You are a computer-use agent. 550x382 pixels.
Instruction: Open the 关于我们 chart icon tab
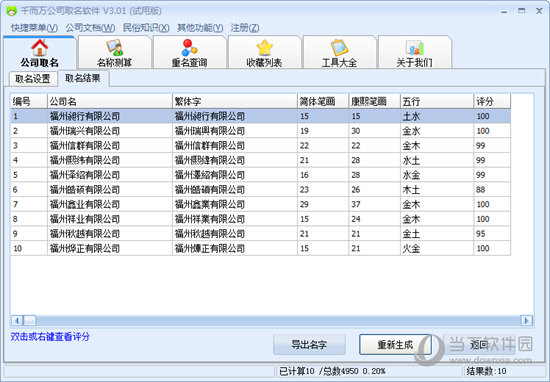414,53
